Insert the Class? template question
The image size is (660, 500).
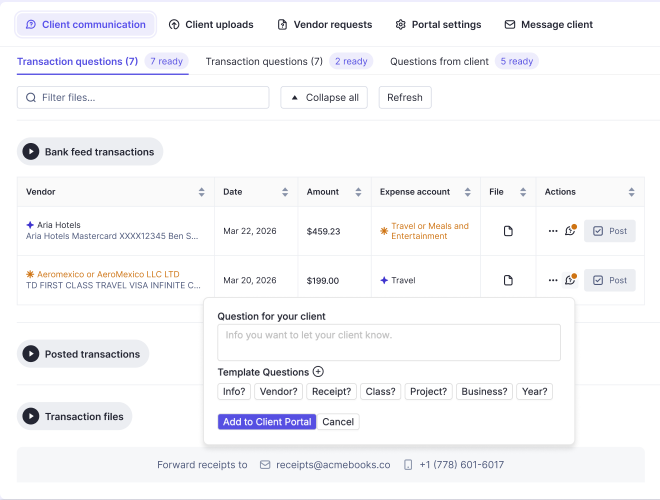pos(381,391)
